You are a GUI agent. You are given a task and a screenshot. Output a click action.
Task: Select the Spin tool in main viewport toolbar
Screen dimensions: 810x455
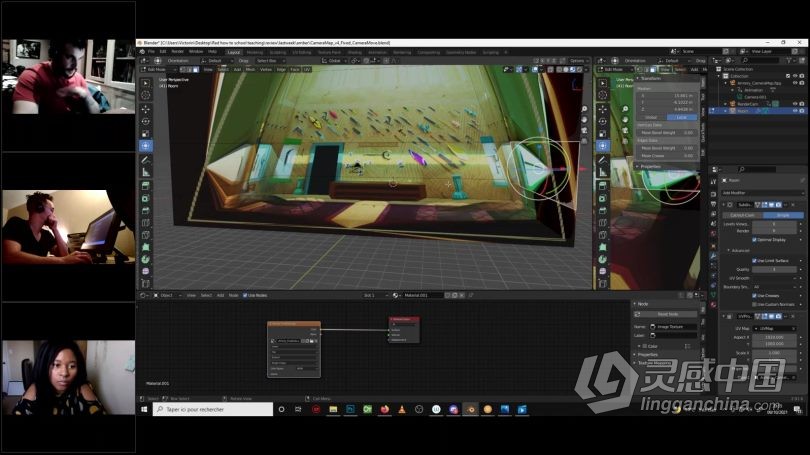(x=146, y=260)
